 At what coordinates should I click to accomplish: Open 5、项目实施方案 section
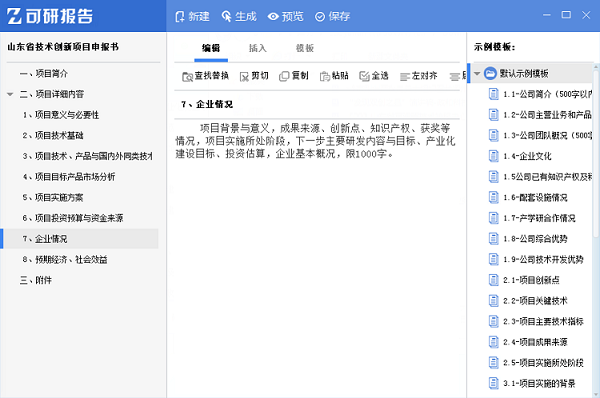[53, 197]
